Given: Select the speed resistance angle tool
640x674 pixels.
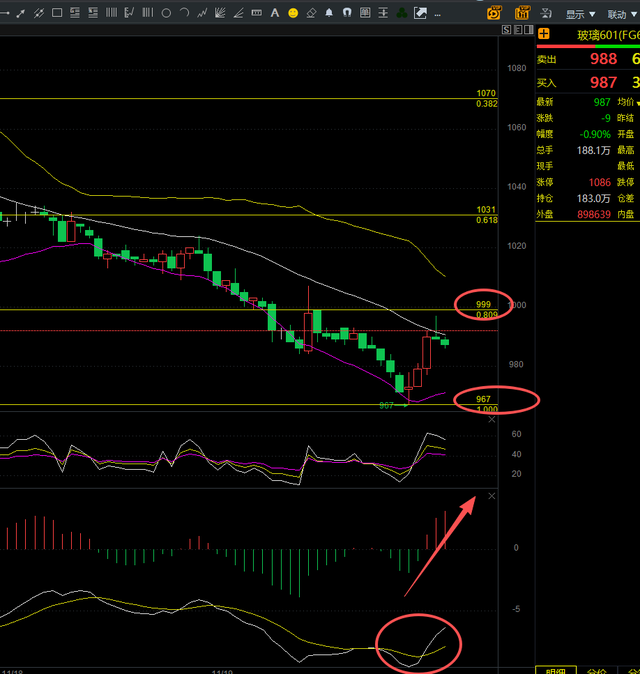Looking at the screenshot, I should (x=238, y=13).
